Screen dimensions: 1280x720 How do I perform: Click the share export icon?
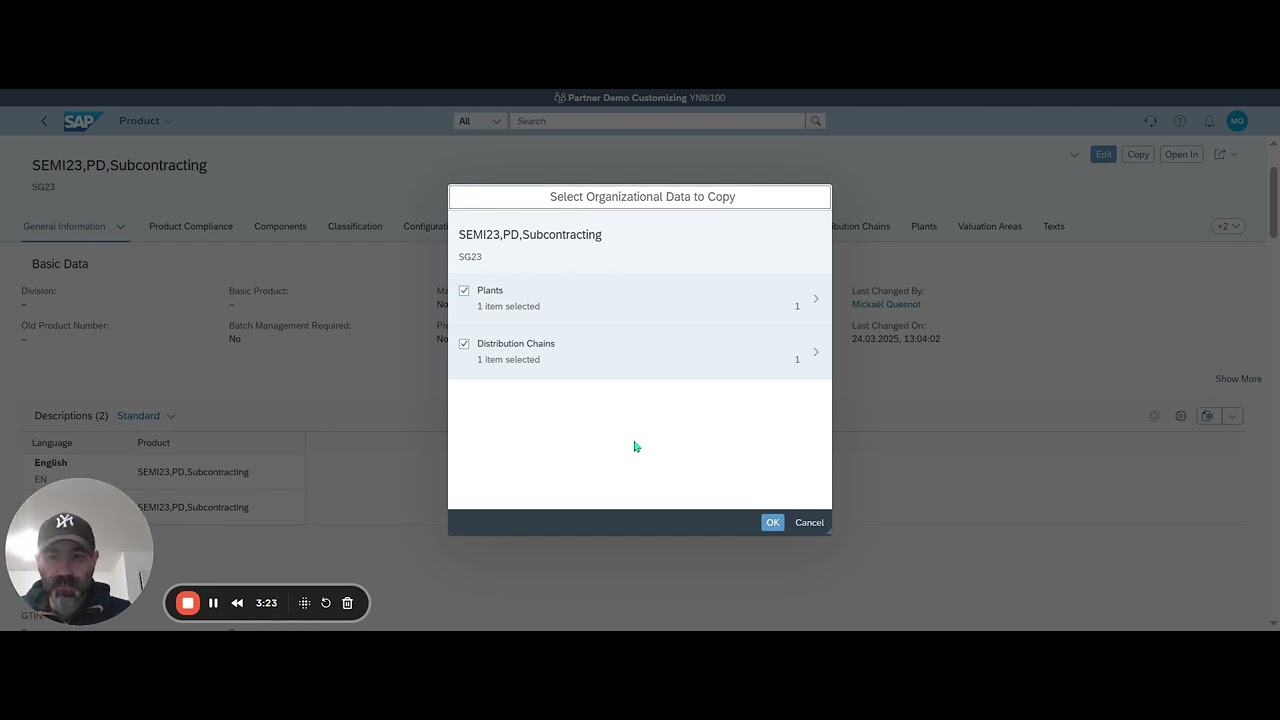[x=1220, y=155]
